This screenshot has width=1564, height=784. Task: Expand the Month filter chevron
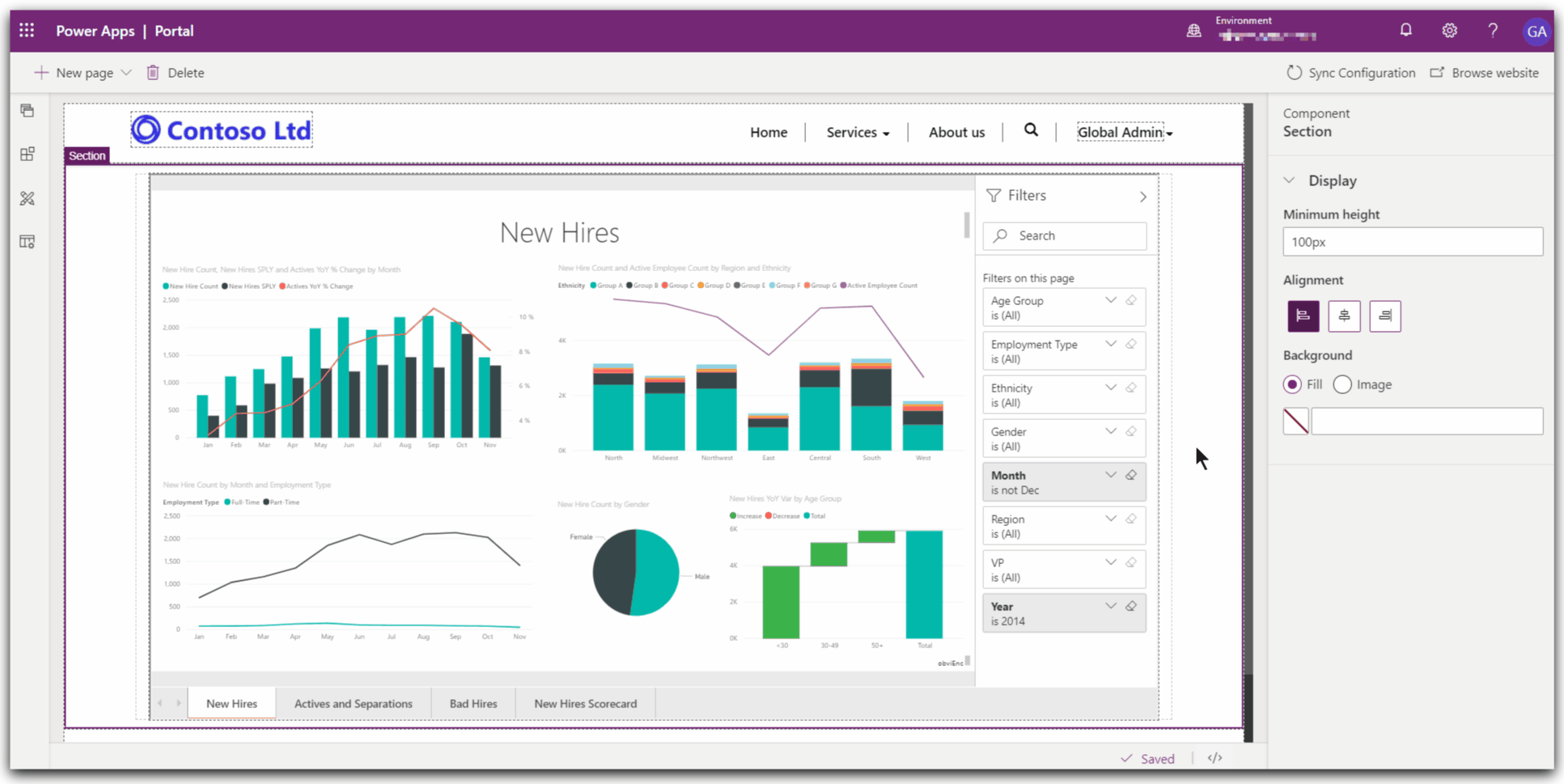click(1111, 475)
